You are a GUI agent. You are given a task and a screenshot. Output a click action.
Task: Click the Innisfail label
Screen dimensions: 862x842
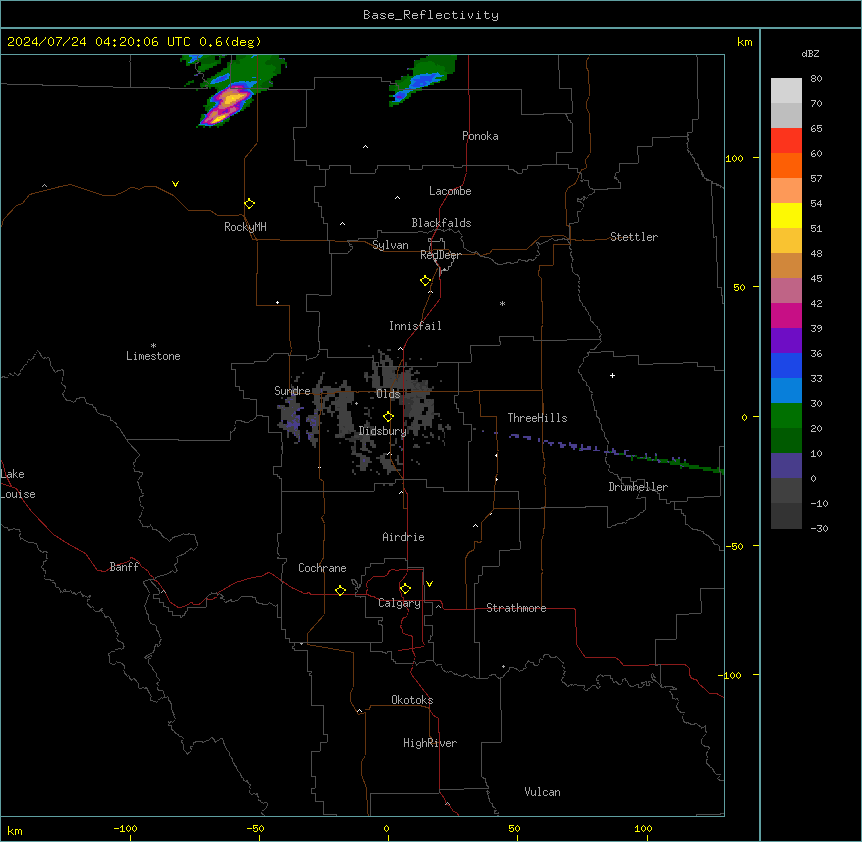tap(415, 326)
